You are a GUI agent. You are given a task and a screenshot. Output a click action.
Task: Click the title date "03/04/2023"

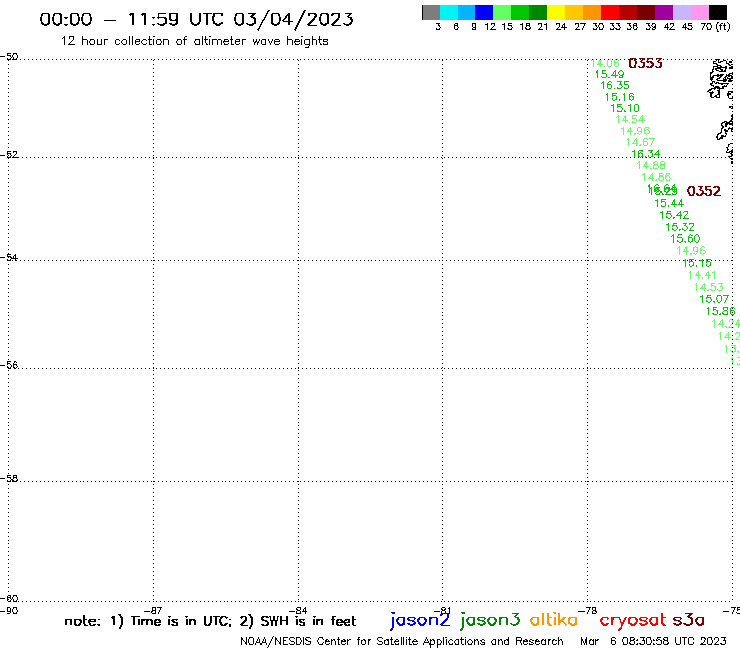(x=293, y=19)
